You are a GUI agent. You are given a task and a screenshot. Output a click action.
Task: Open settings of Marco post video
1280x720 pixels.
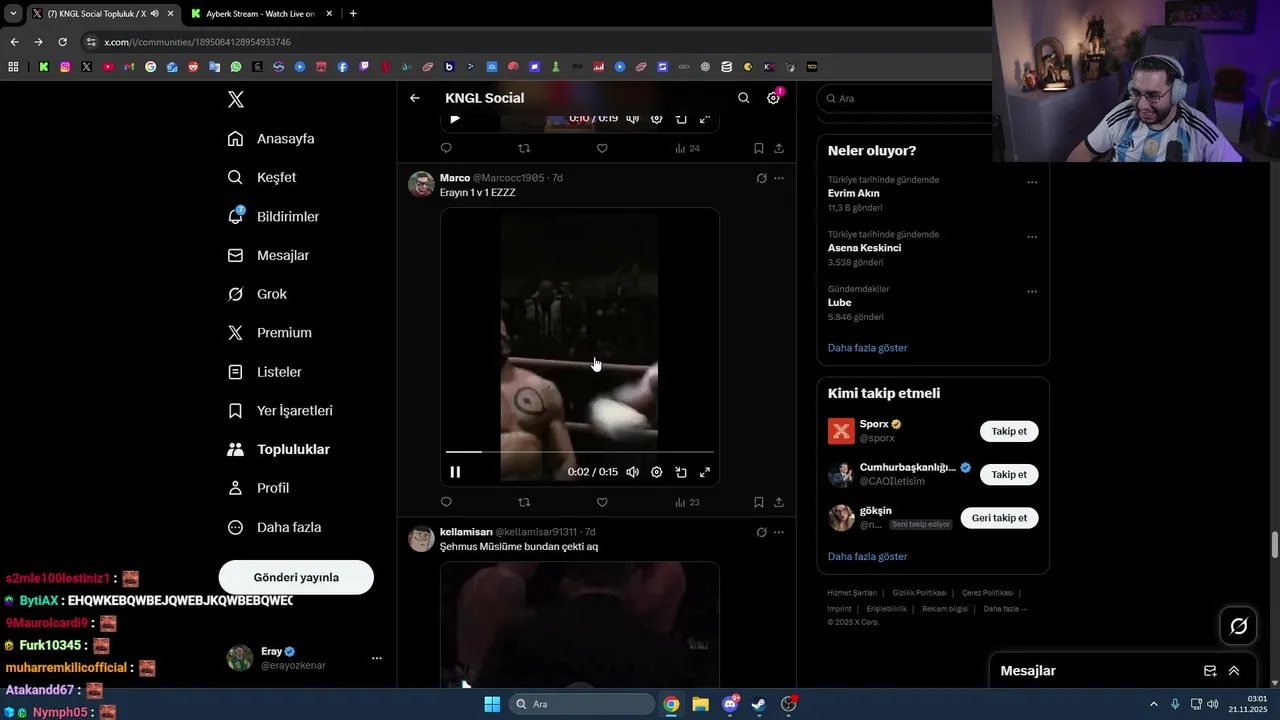coord(656,472)
